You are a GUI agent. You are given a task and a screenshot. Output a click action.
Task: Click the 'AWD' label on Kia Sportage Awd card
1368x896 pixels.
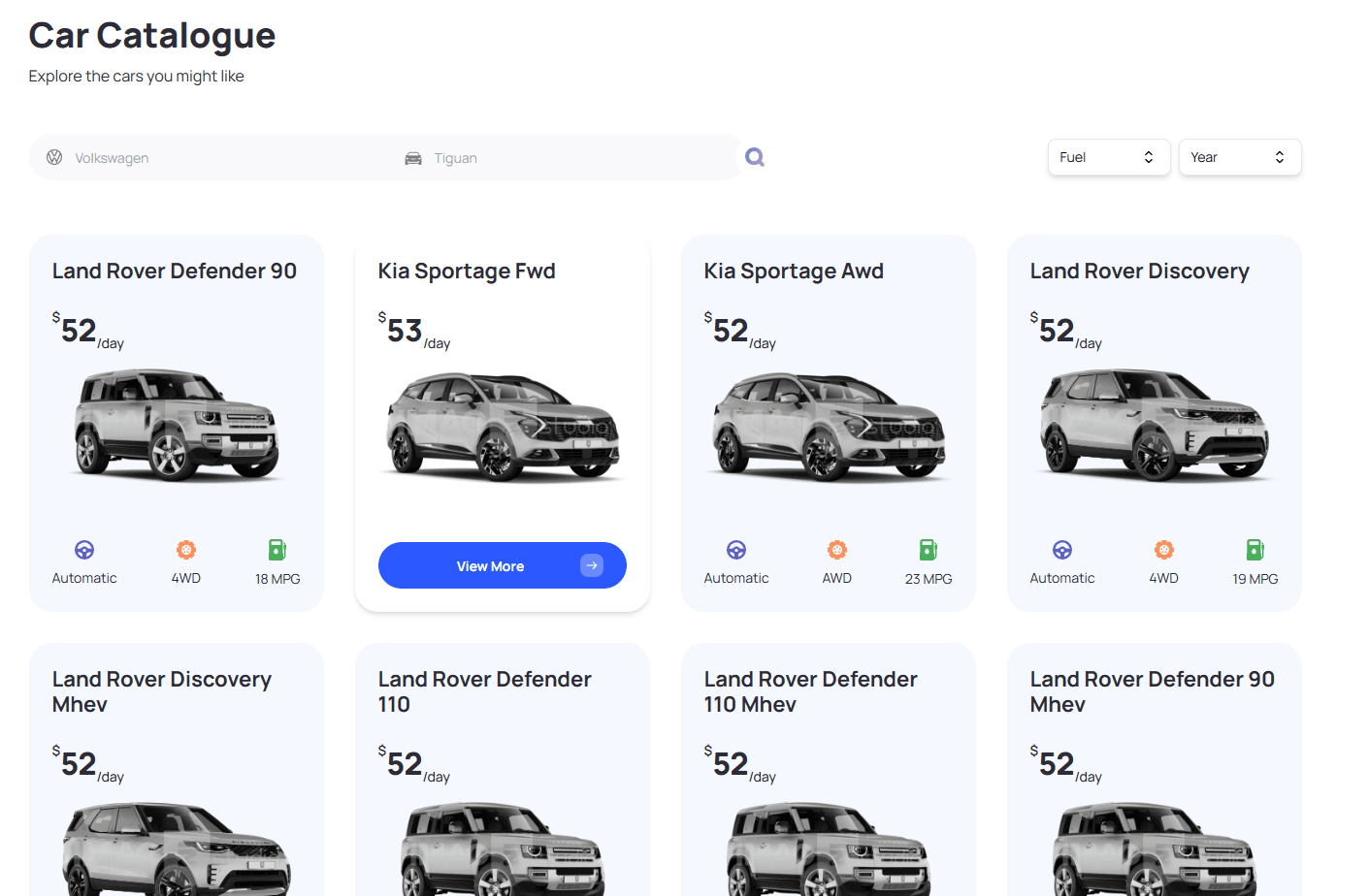[x=837, y=578]
